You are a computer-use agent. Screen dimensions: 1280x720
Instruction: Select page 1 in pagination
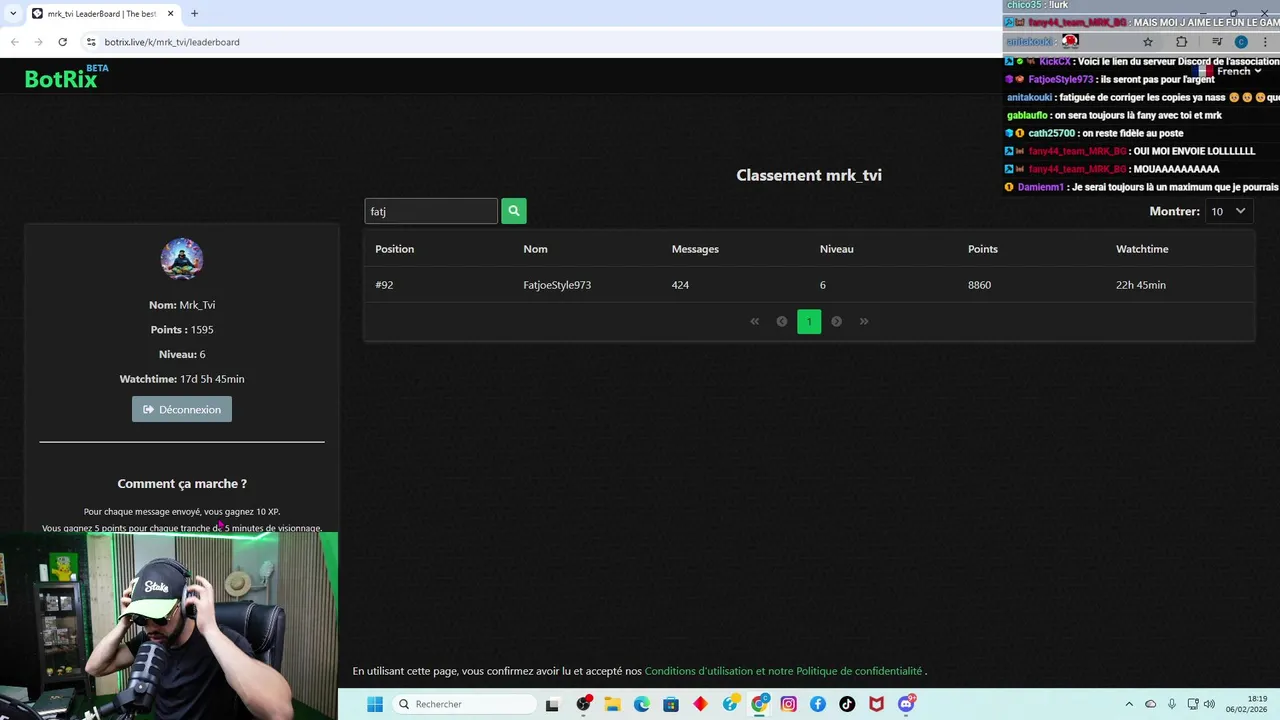pyautogui.click(x=809, y=321)
